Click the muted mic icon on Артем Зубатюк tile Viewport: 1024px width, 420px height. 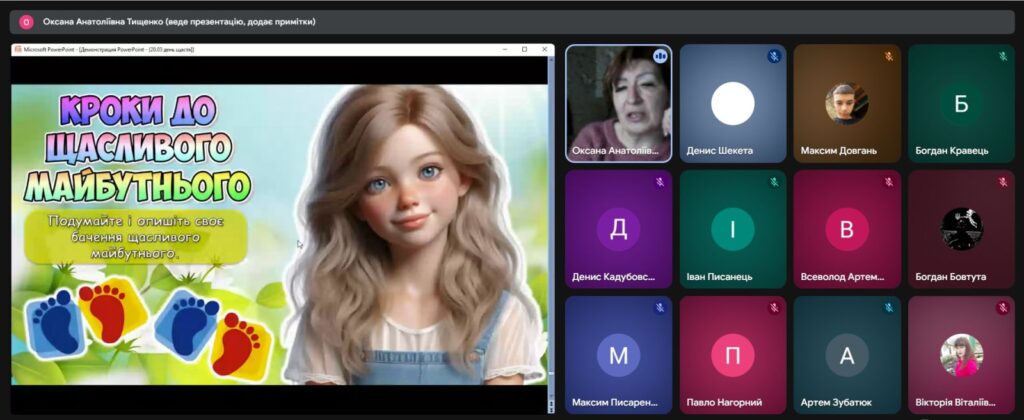point(887,308)
